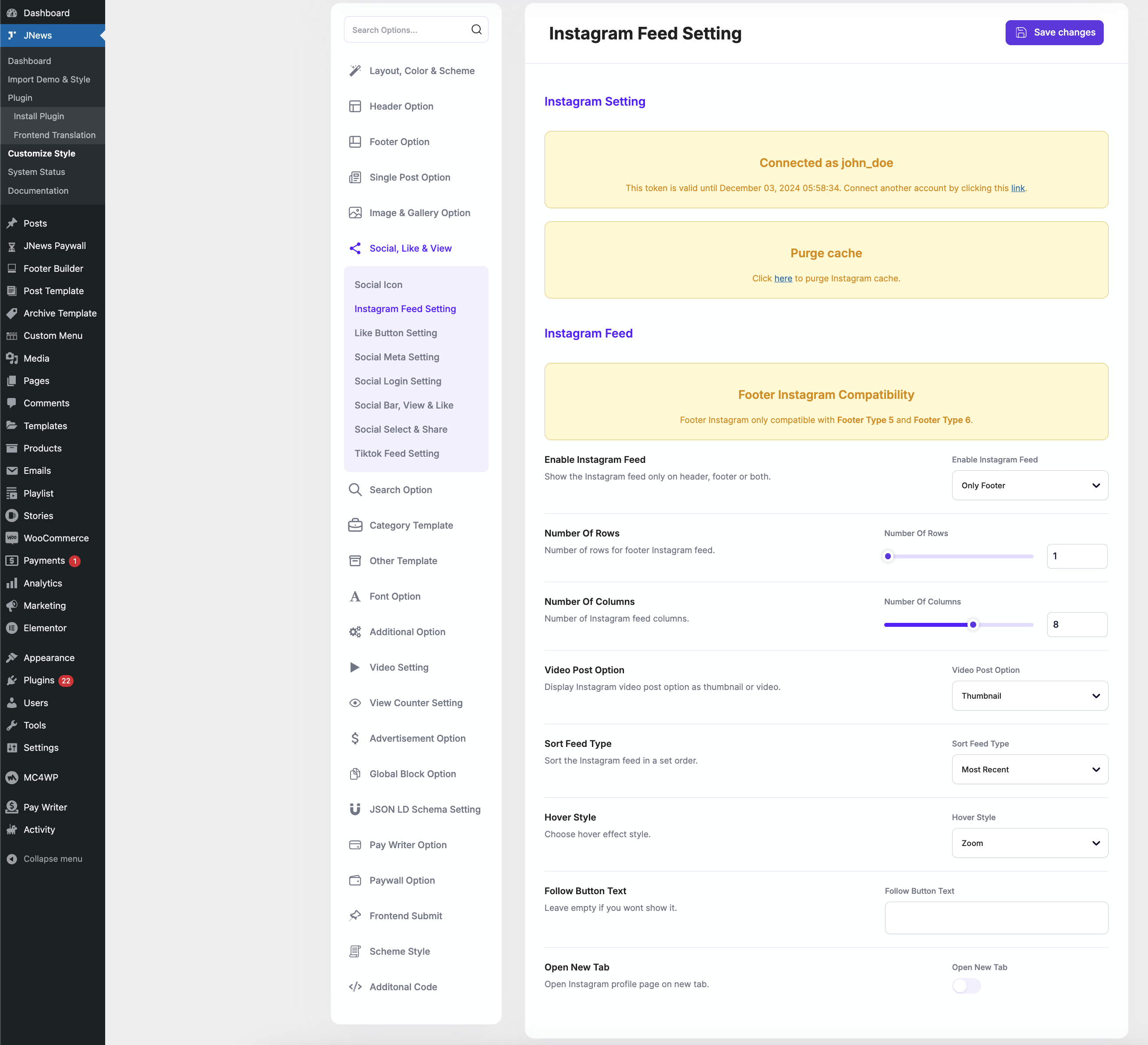Open the Enable Instagram Feed dropdown
The image size is (1148, 1045).
coord(1030,486)
